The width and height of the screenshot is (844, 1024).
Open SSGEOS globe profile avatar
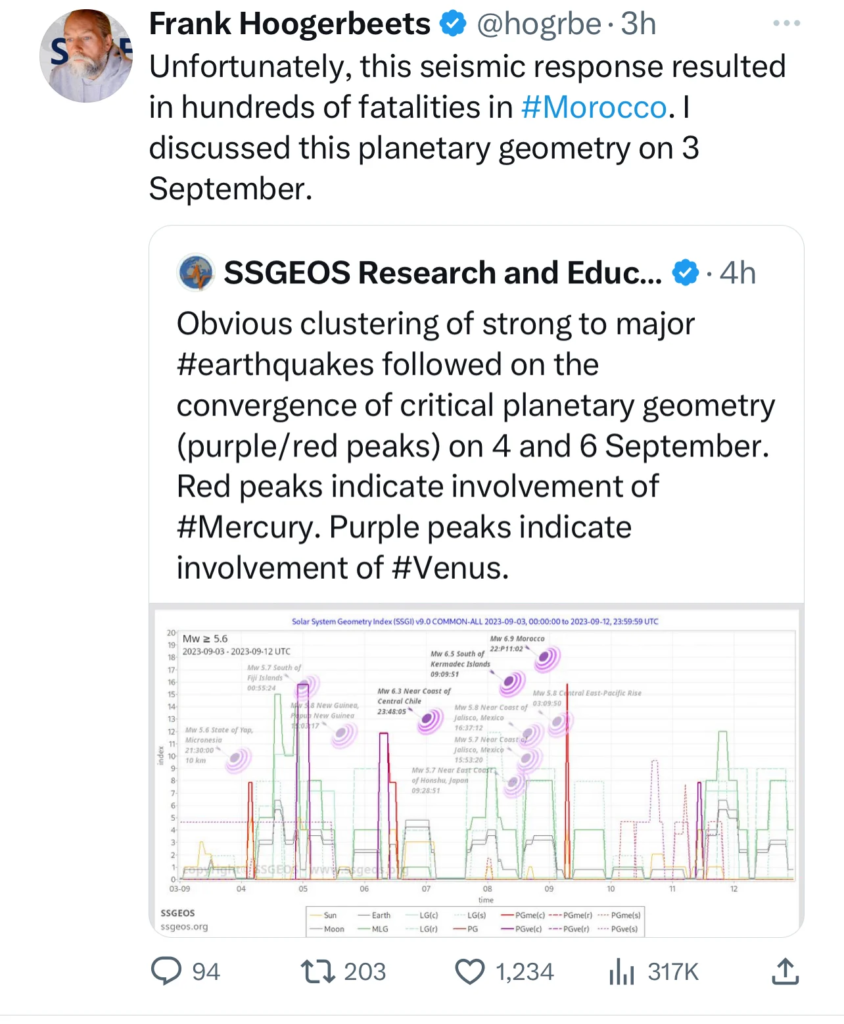[195, 272]
